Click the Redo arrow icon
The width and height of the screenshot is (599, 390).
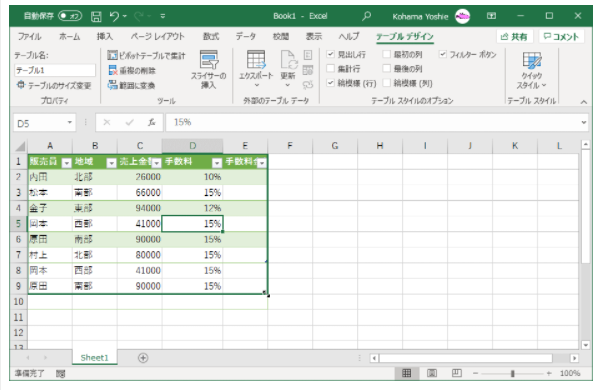(x=139, y=16)
